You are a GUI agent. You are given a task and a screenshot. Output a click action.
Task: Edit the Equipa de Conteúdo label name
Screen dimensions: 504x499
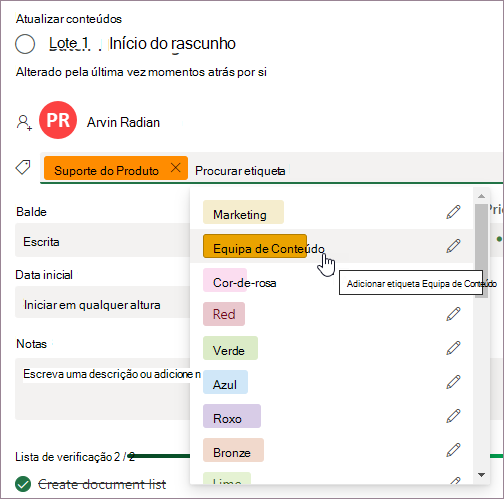453,246
